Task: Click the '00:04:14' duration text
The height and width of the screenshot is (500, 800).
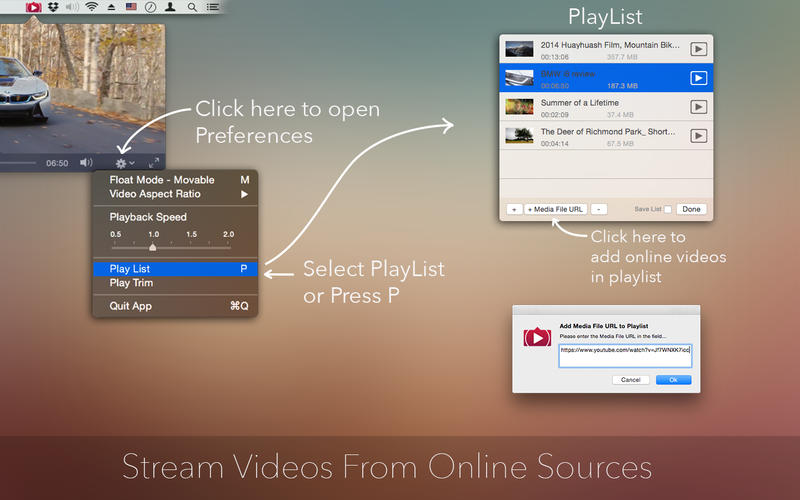Action: tap(555, 144)
